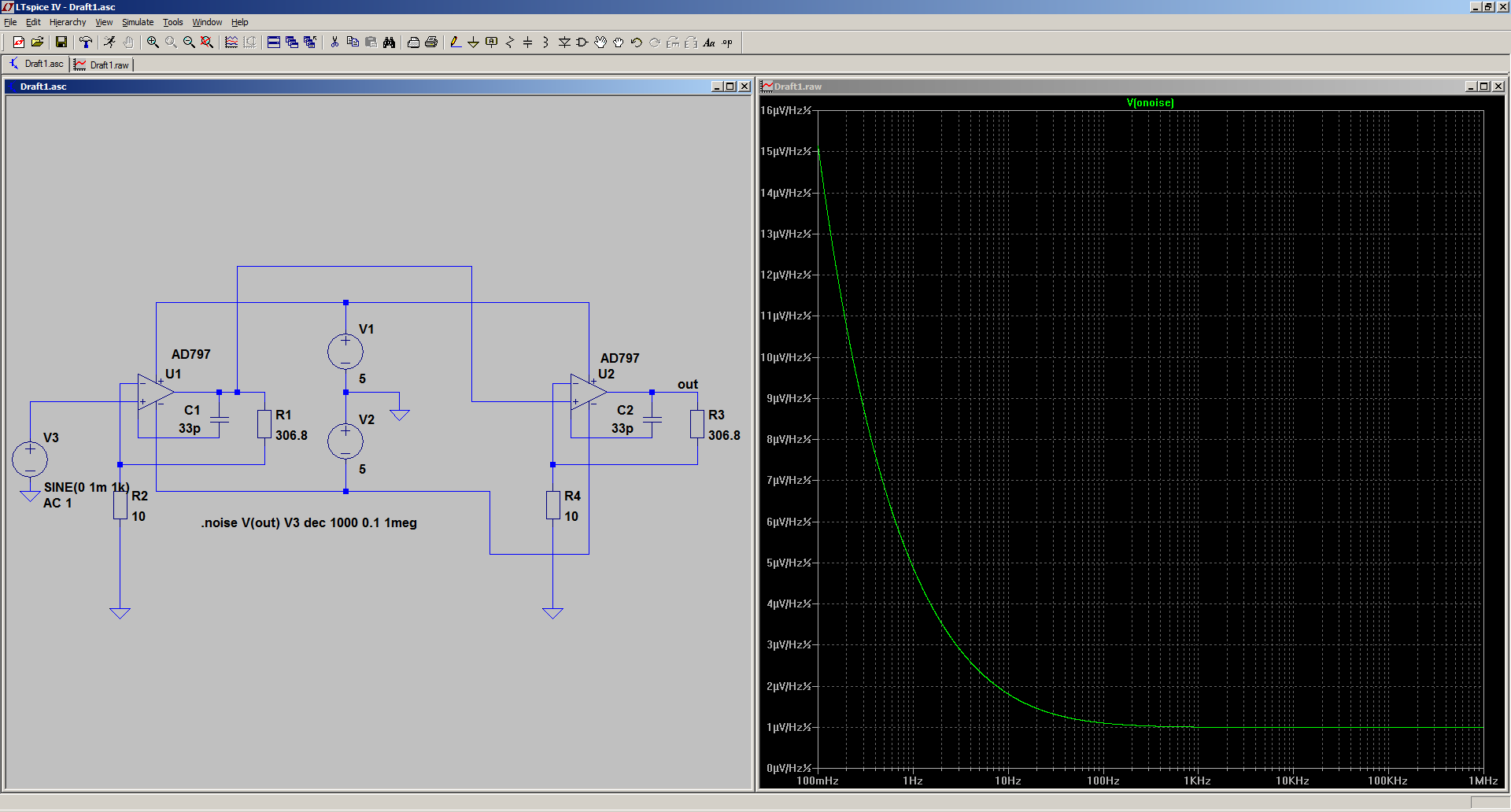Image resolution: width=1511 pixels, height=812 pixels.
Task: Click the 15µV/Hz½ vertical axis label
Action: pyautogui.click(x=785, y=151)
